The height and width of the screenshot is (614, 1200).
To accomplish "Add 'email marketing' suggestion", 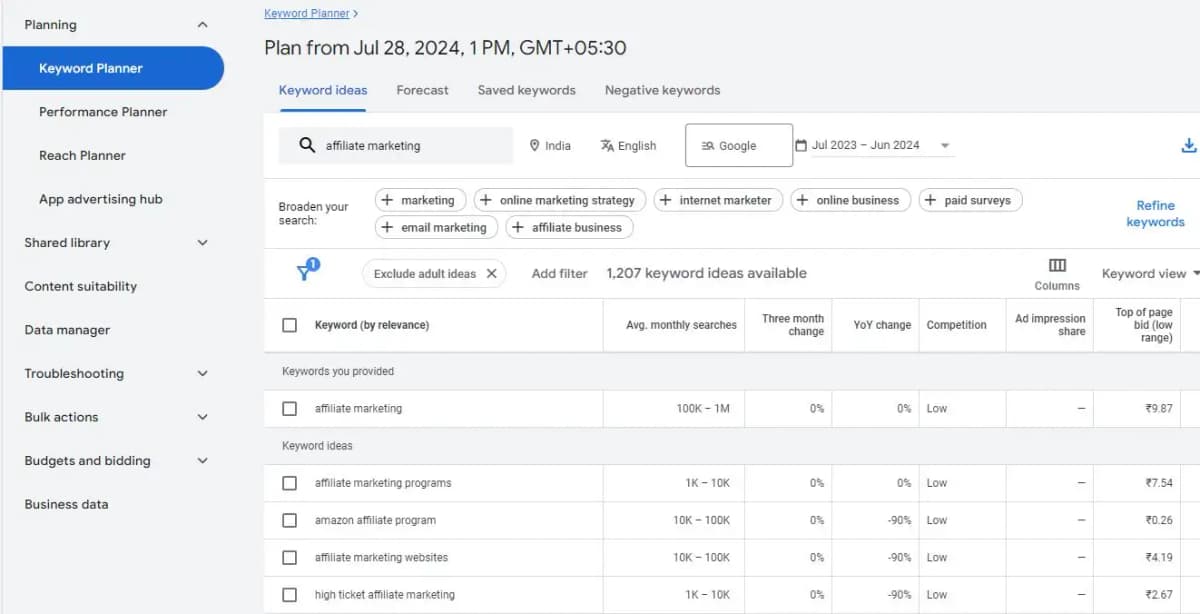I will (436, 227).
